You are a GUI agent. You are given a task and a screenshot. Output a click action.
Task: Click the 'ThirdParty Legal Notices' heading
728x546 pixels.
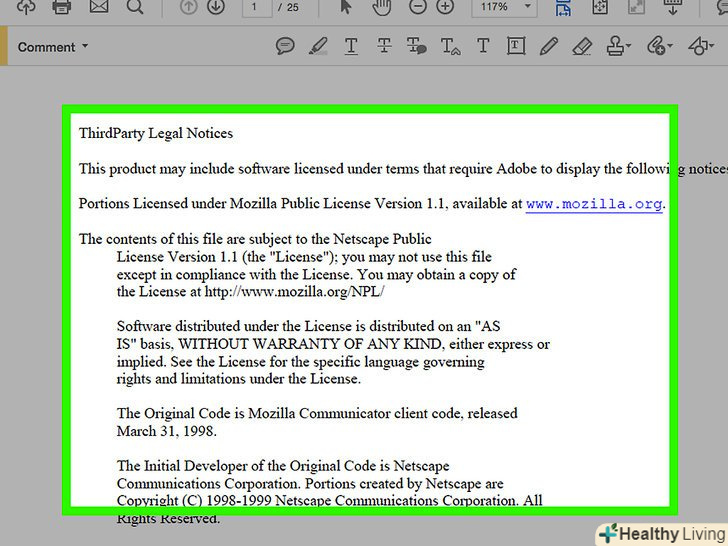coord(156,134)
